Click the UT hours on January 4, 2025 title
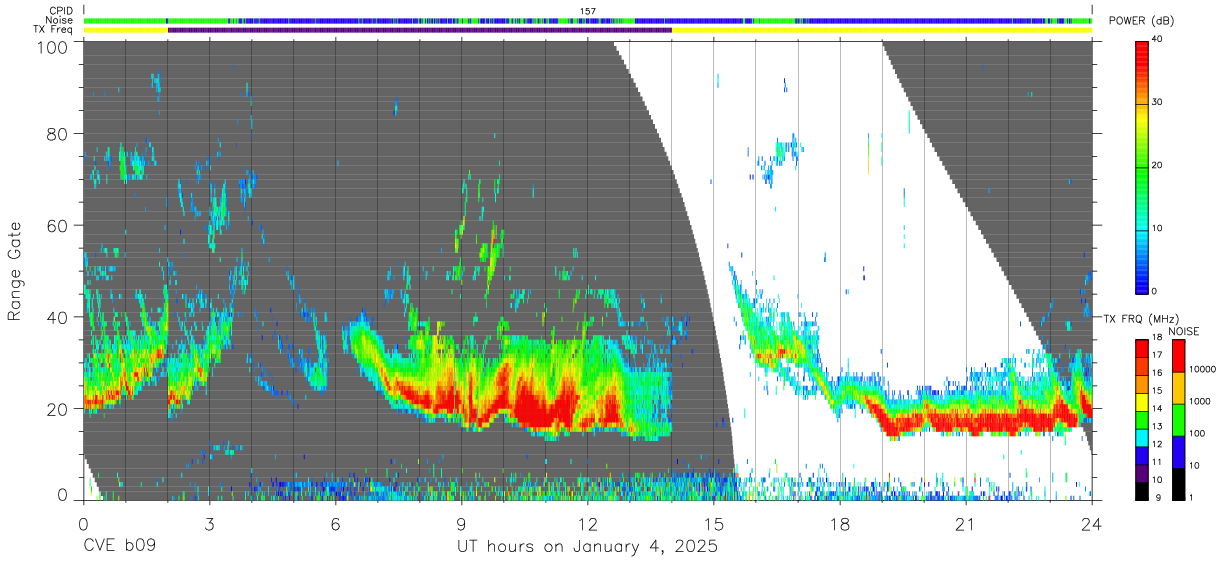 pos(588,547)
